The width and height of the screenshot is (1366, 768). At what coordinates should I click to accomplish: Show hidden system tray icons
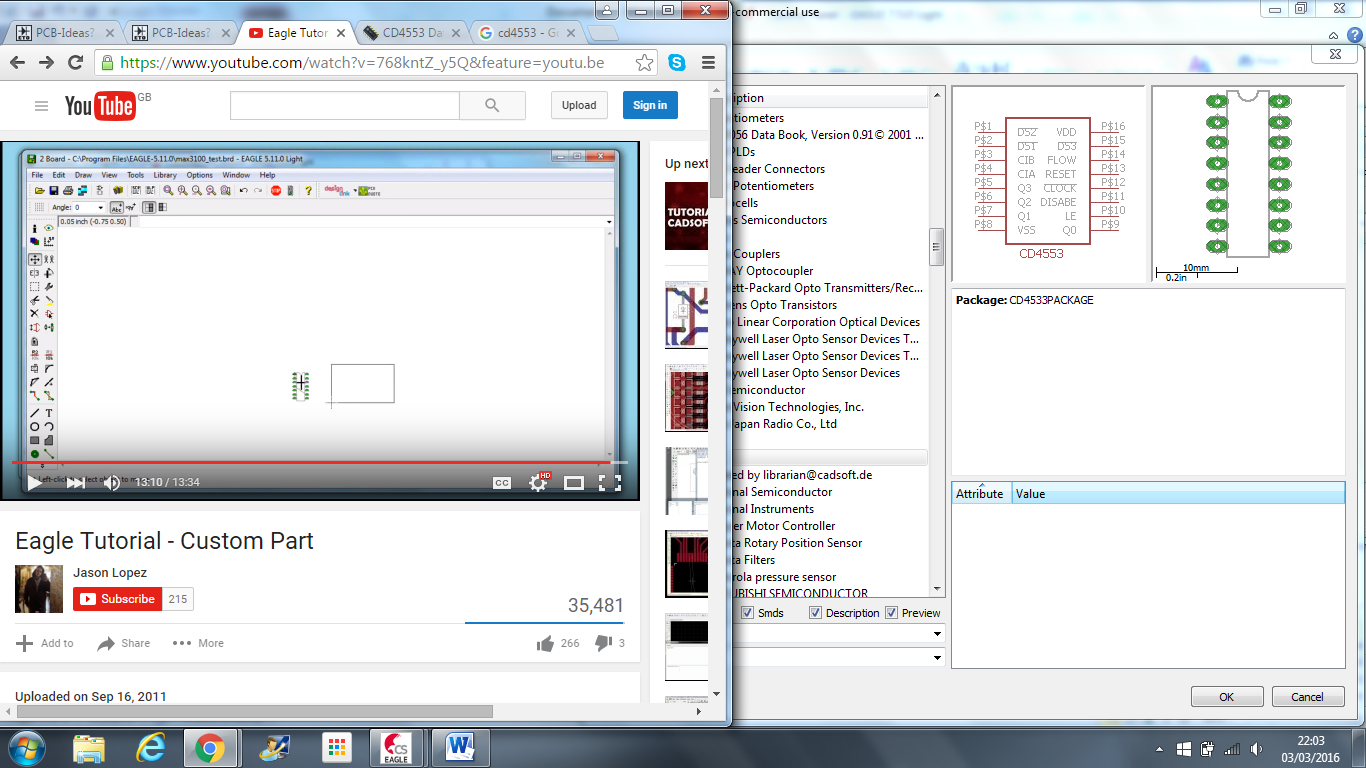(1158, 748)
